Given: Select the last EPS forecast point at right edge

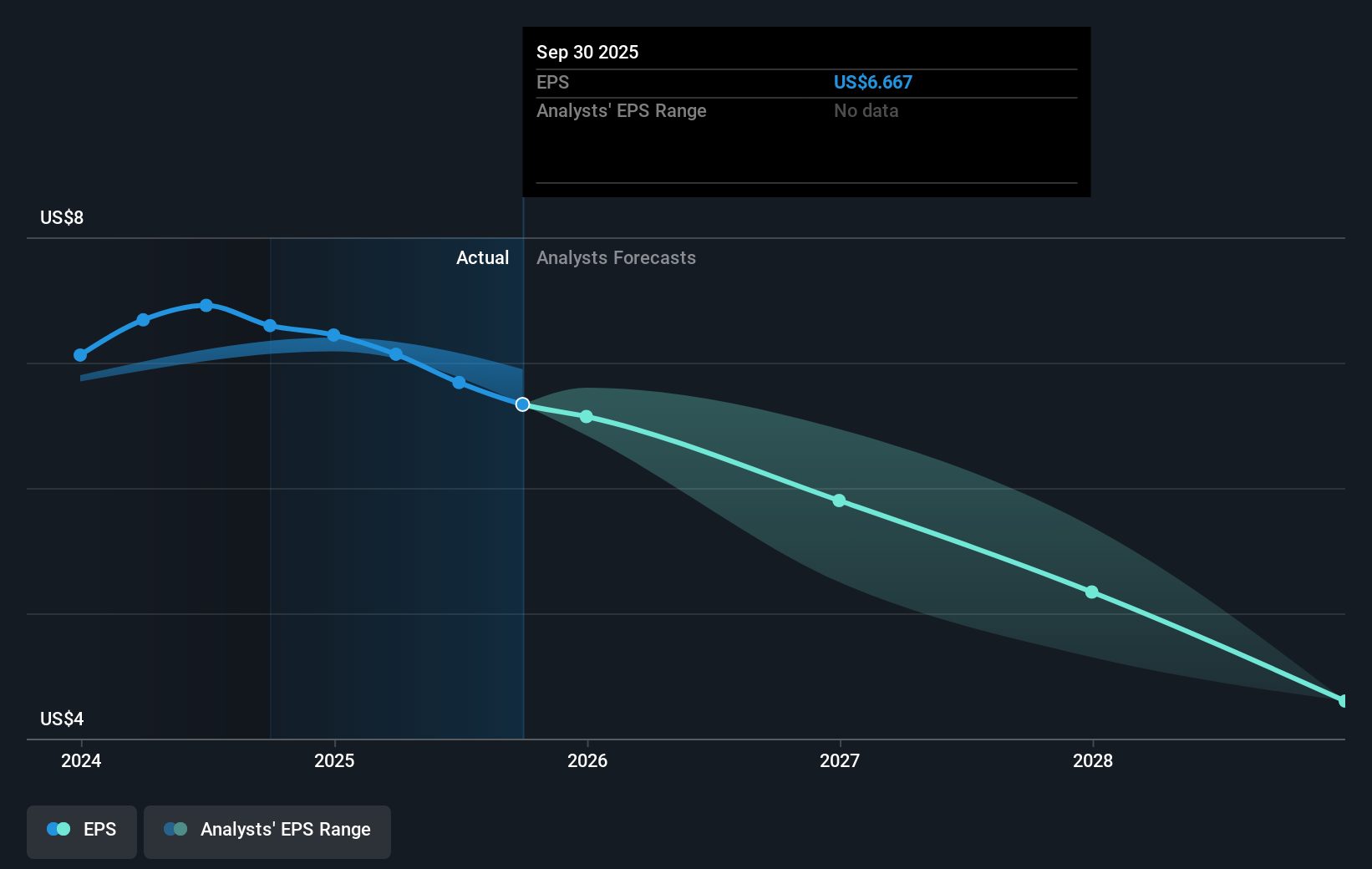Looking at the screenshot, I should (x=1343, y=700).
